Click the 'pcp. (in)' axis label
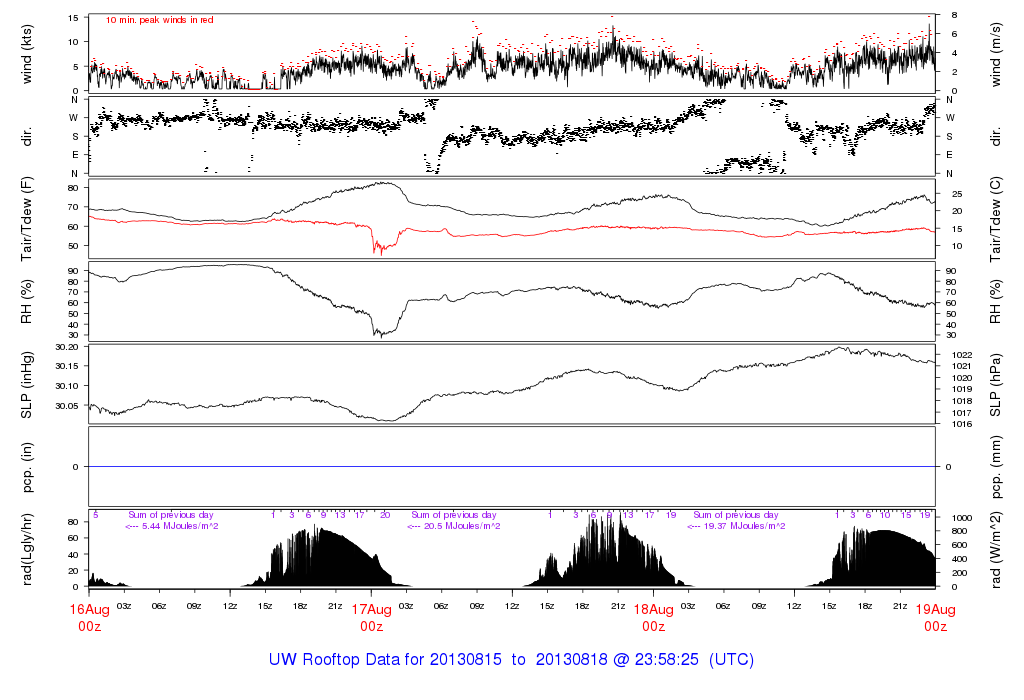The image size is (1024, 700). (28, 467)
